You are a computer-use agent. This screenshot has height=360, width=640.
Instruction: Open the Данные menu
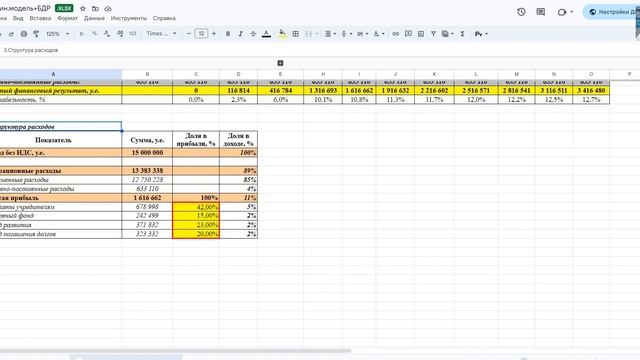point(94,18)
